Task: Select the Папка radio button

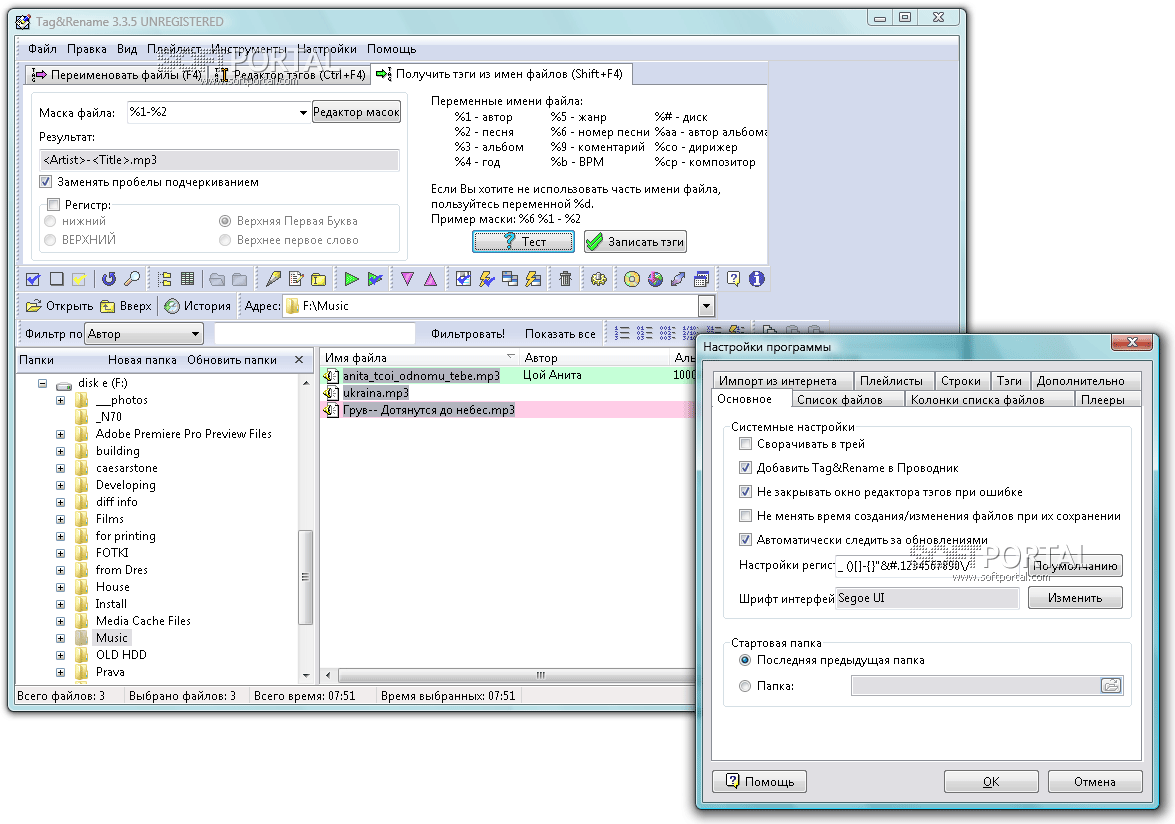Action: (745, 686)
